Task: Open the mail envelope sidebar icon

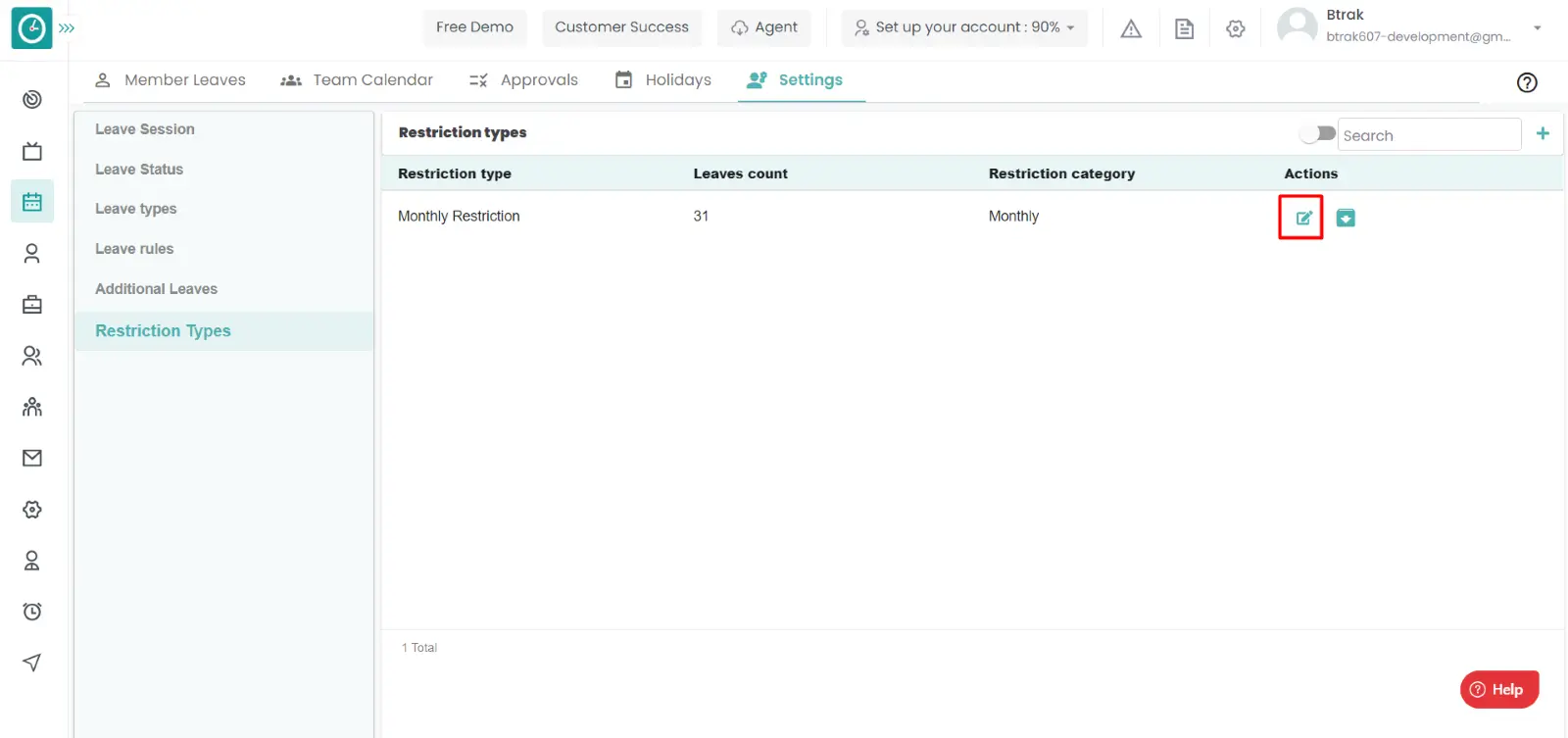Action: (x=32, y=458)
